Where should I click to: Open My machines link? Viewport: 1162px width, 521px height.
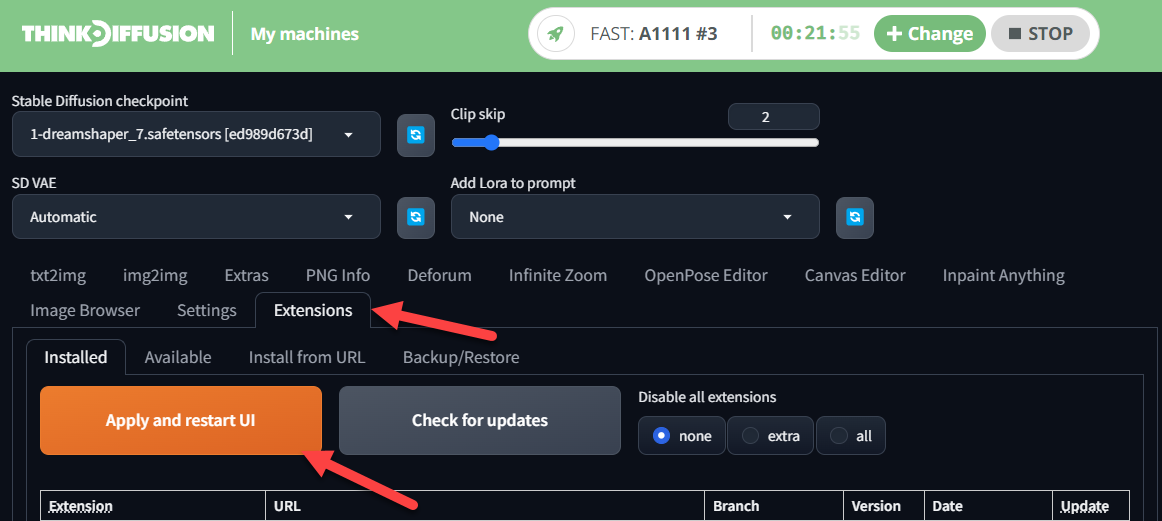point(305,33)
